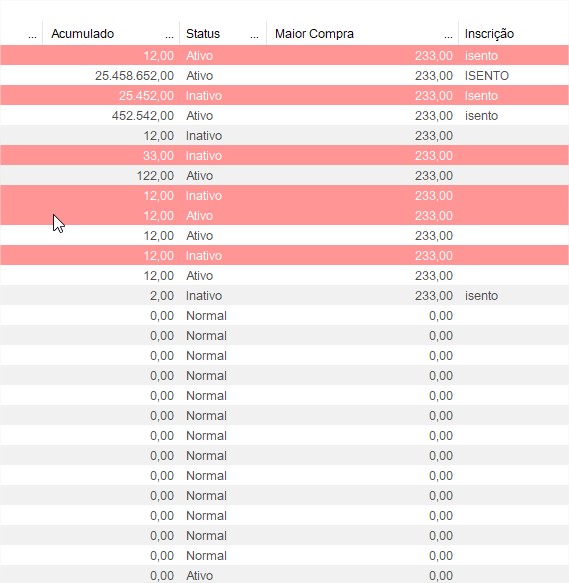Viewport: 569px width, 583px height.
Task: Sort by the Status column header
Action: 203,34
